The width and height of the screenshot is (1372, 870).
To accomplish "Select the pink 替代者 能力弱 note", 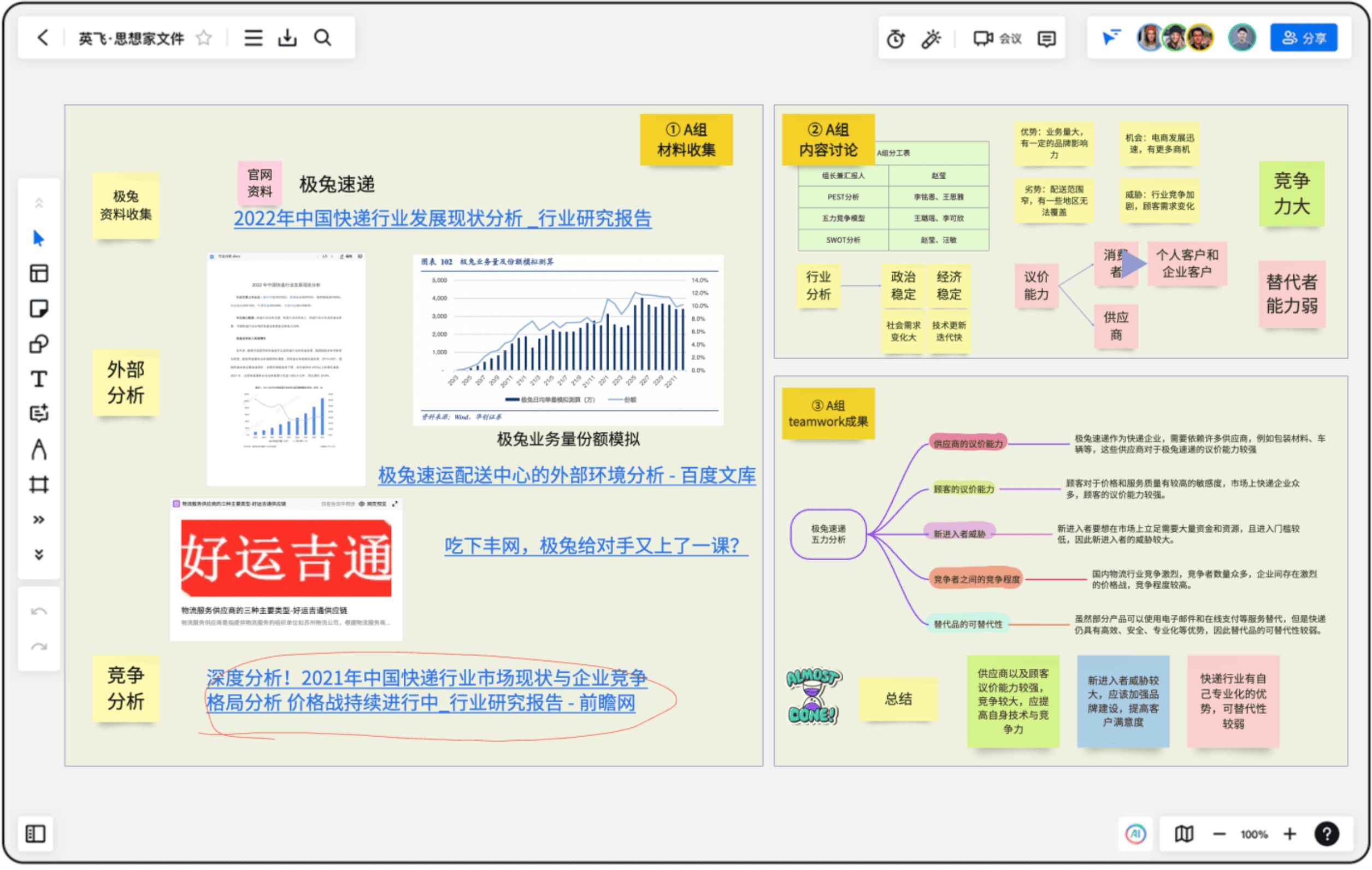I will point(1292,294).
